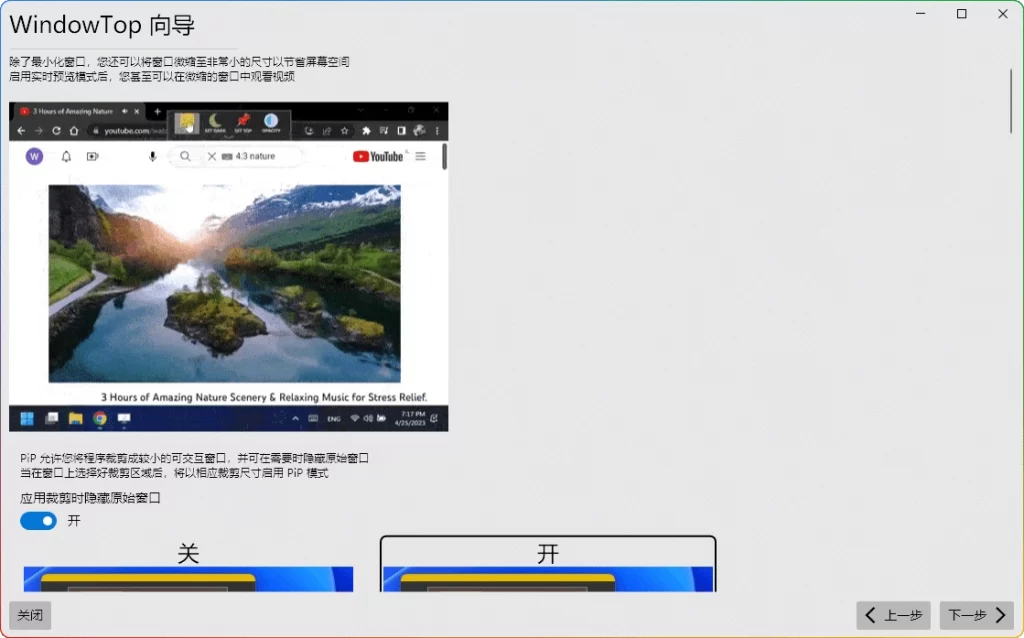The height and width of the screenshot is (638, 1024).
Task: Click the SET TOP pin icon
Action: pos(242,120)
